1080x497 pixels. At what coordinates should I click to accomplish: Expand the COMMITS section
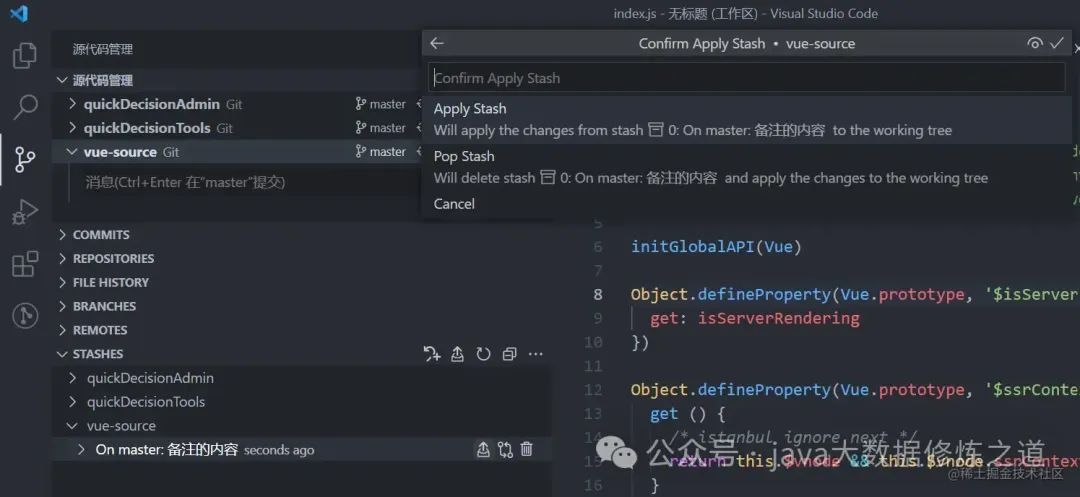pyautogui.click(x=101, y=235)
